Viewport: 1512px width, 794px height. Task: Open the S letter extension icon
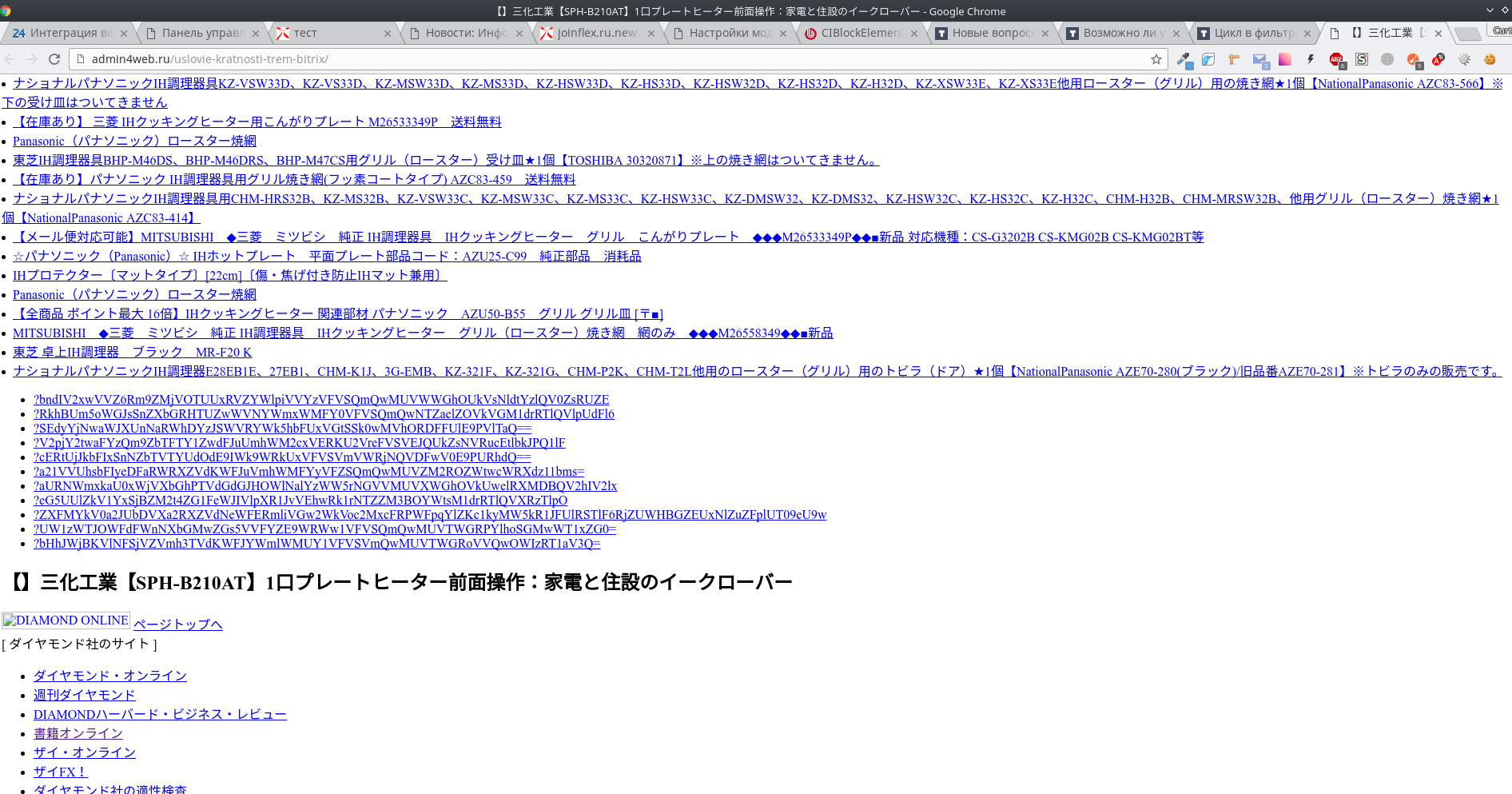[x=1362, y=59]
